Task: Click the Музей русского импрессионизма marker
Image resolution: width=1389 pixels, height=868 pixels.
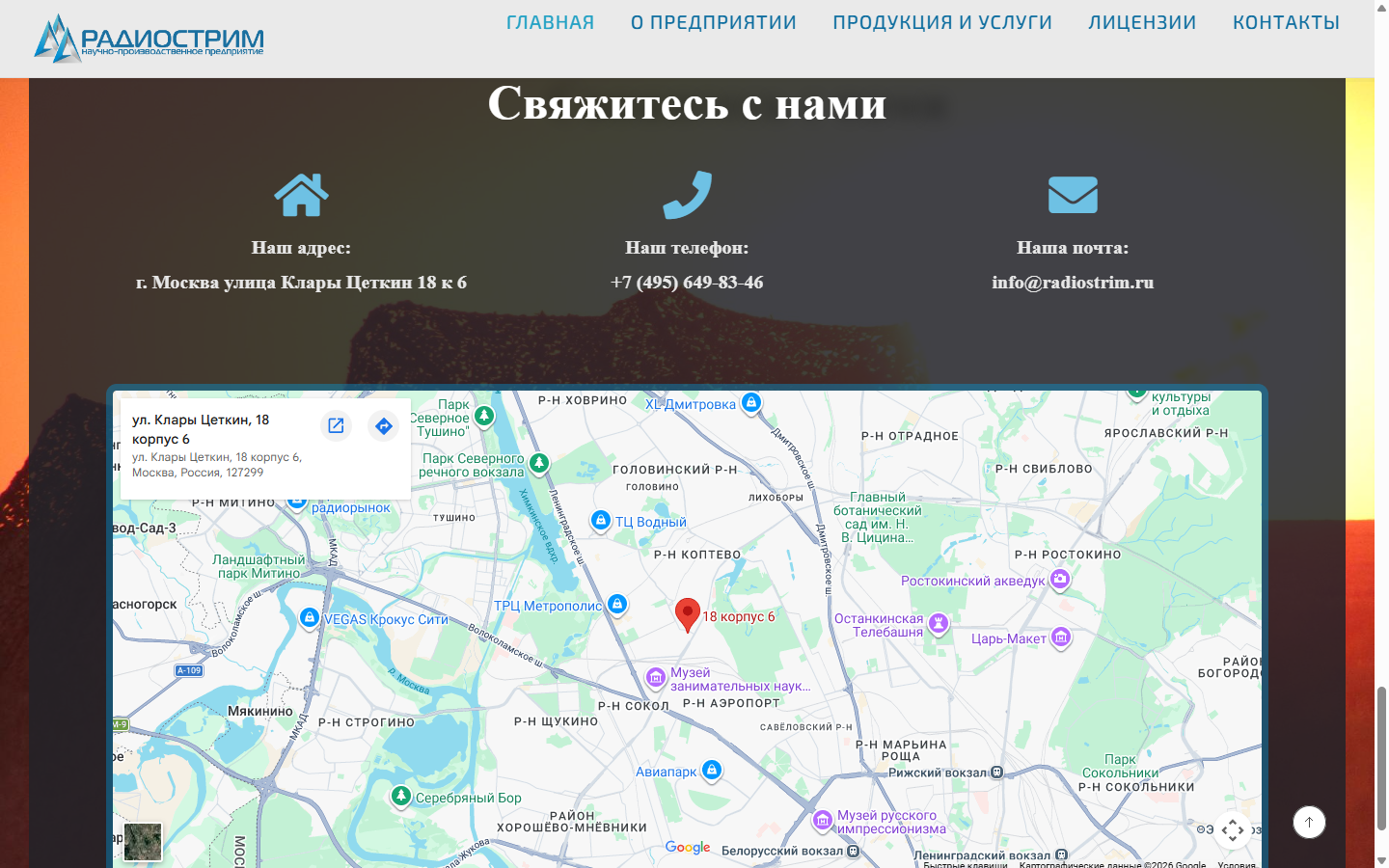Action: 823,820
